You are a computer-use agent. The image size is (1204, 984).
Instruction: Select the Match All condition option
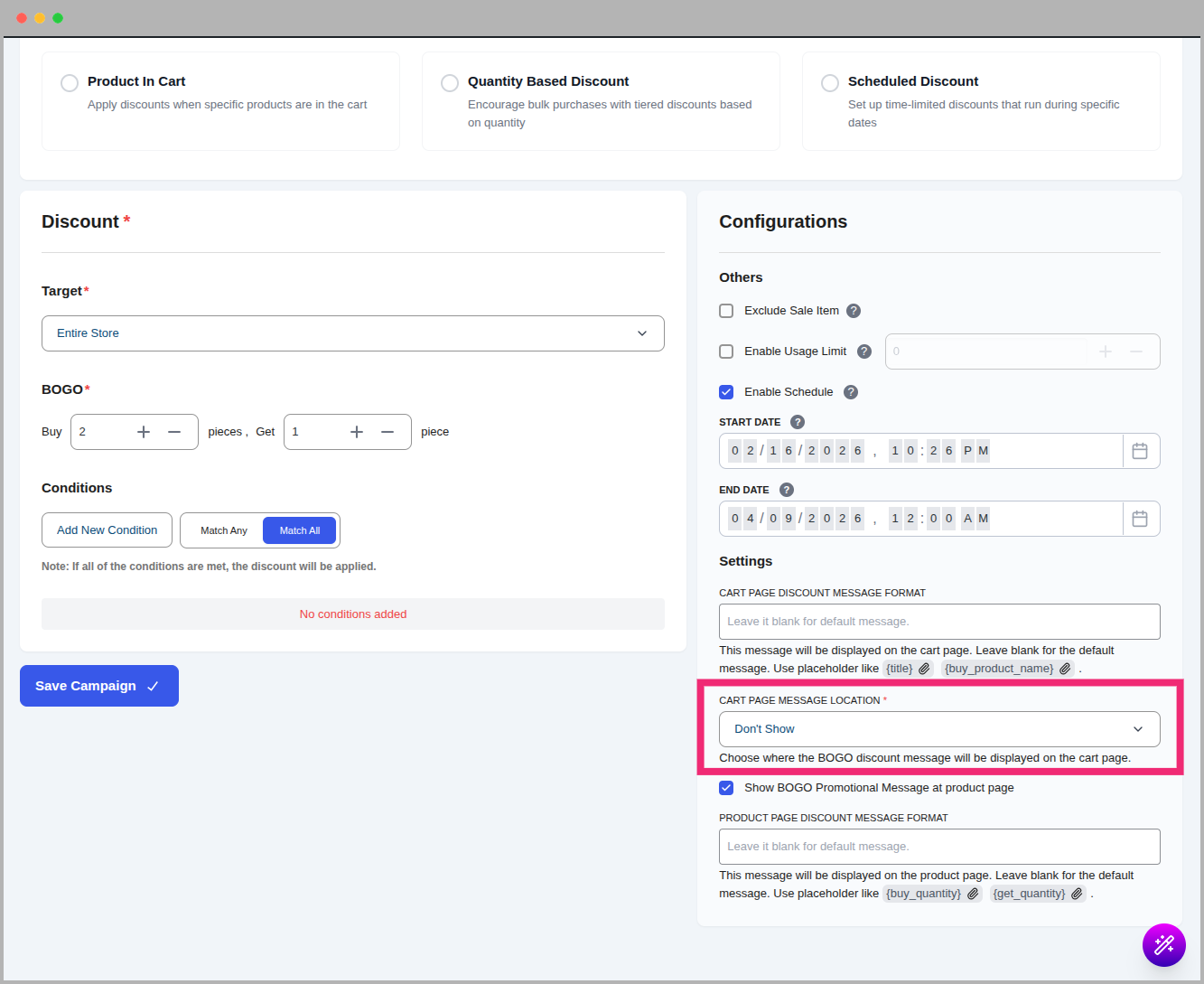pyautogui.click(x=299, y=530)
